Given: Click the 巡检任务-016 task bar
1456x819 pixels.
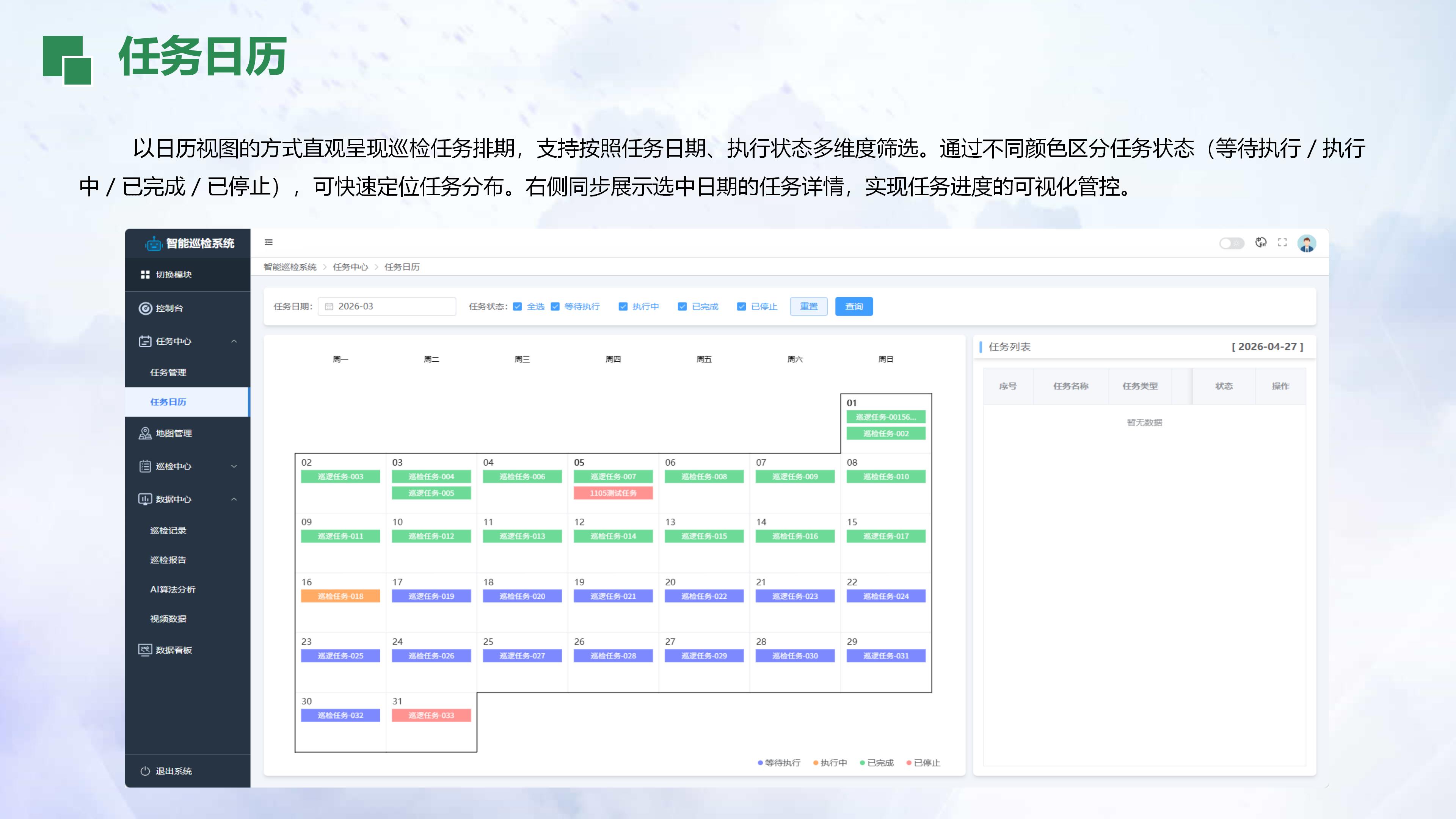Looking at the screenshot, I should 795,536.
